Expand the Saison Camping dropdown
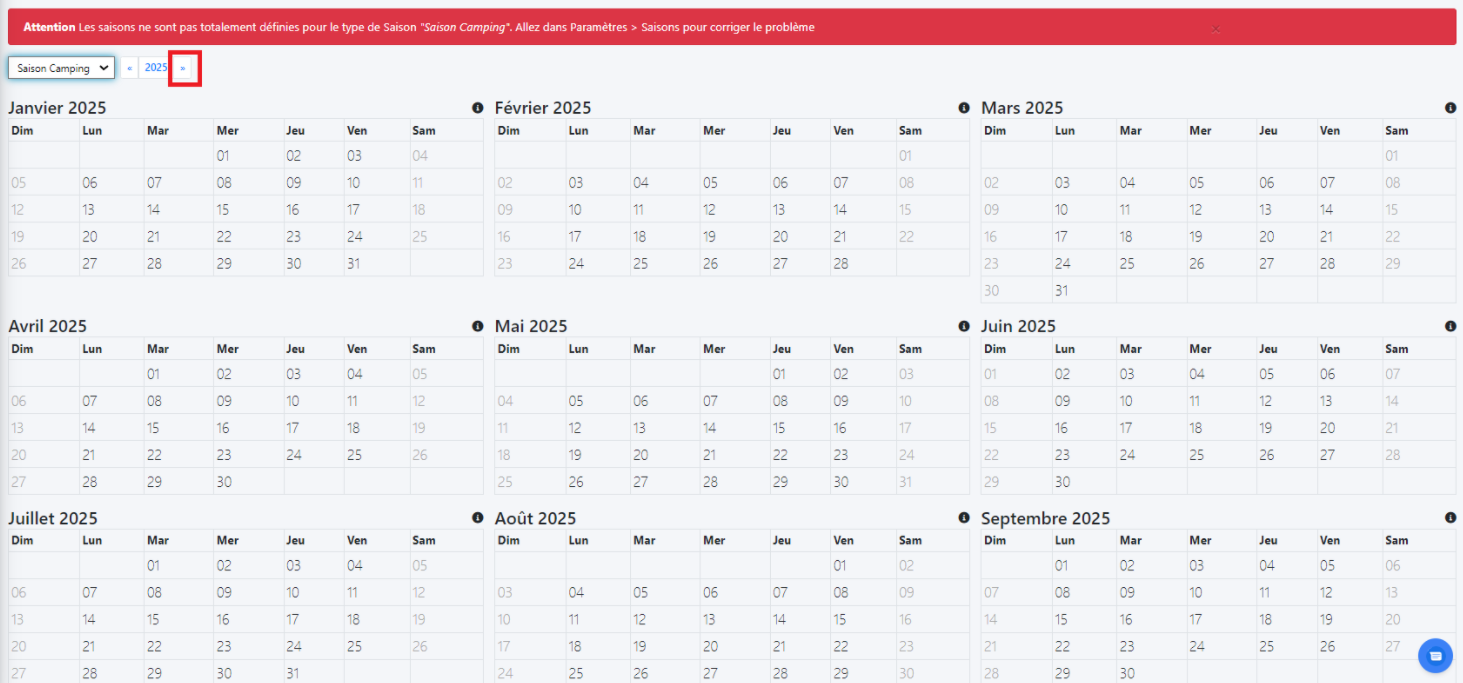This screenshot has height=683, width=1463. 61,68
